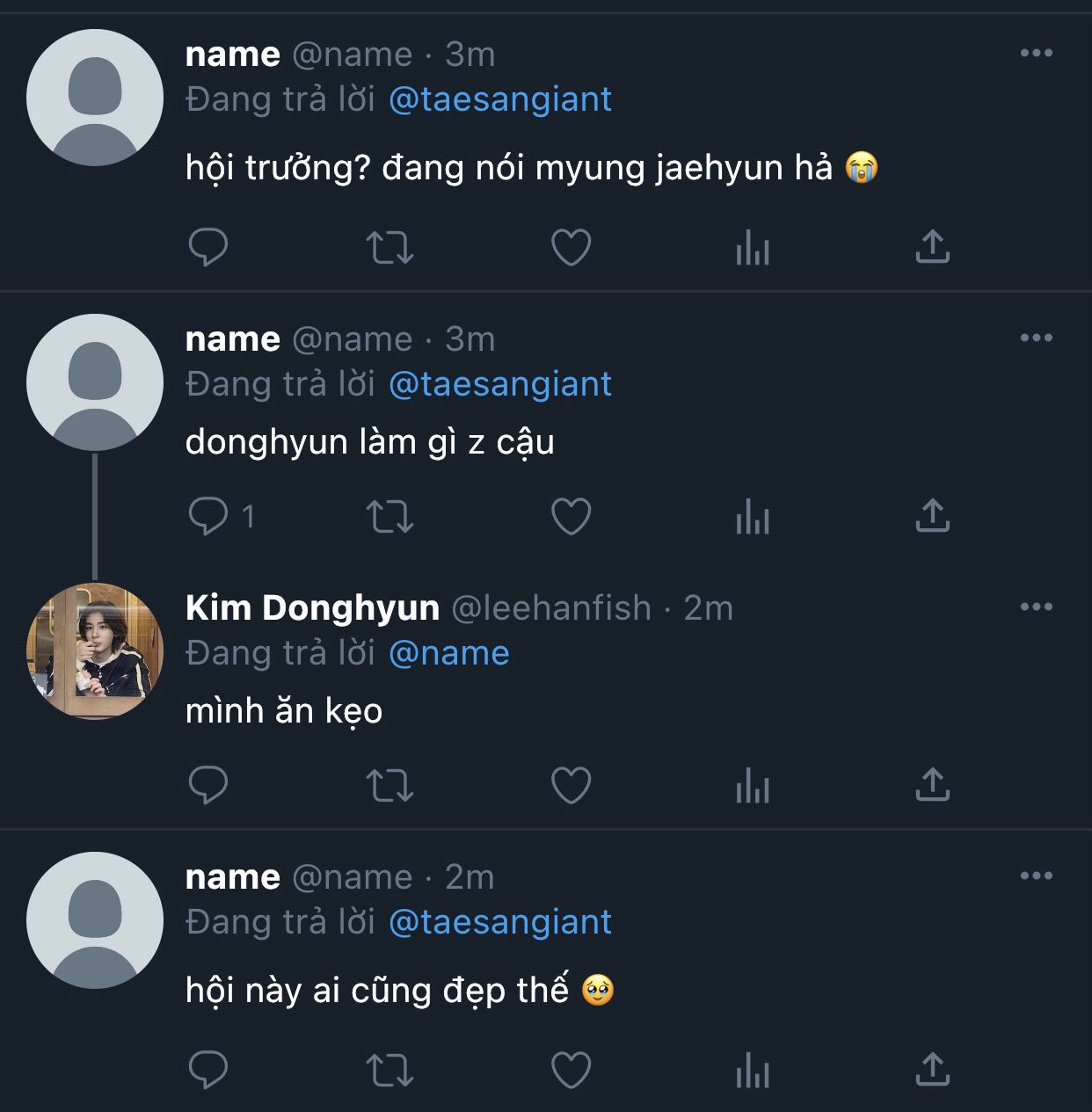Open more options on Kim Donghyun's tweet
Viewport: 1092px width, 1112px height.
tap(1036, 607)
